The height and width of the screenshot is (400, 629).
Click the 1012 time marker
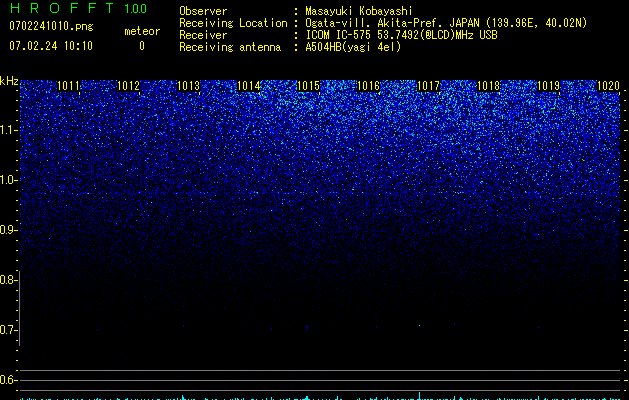(128, 86)
